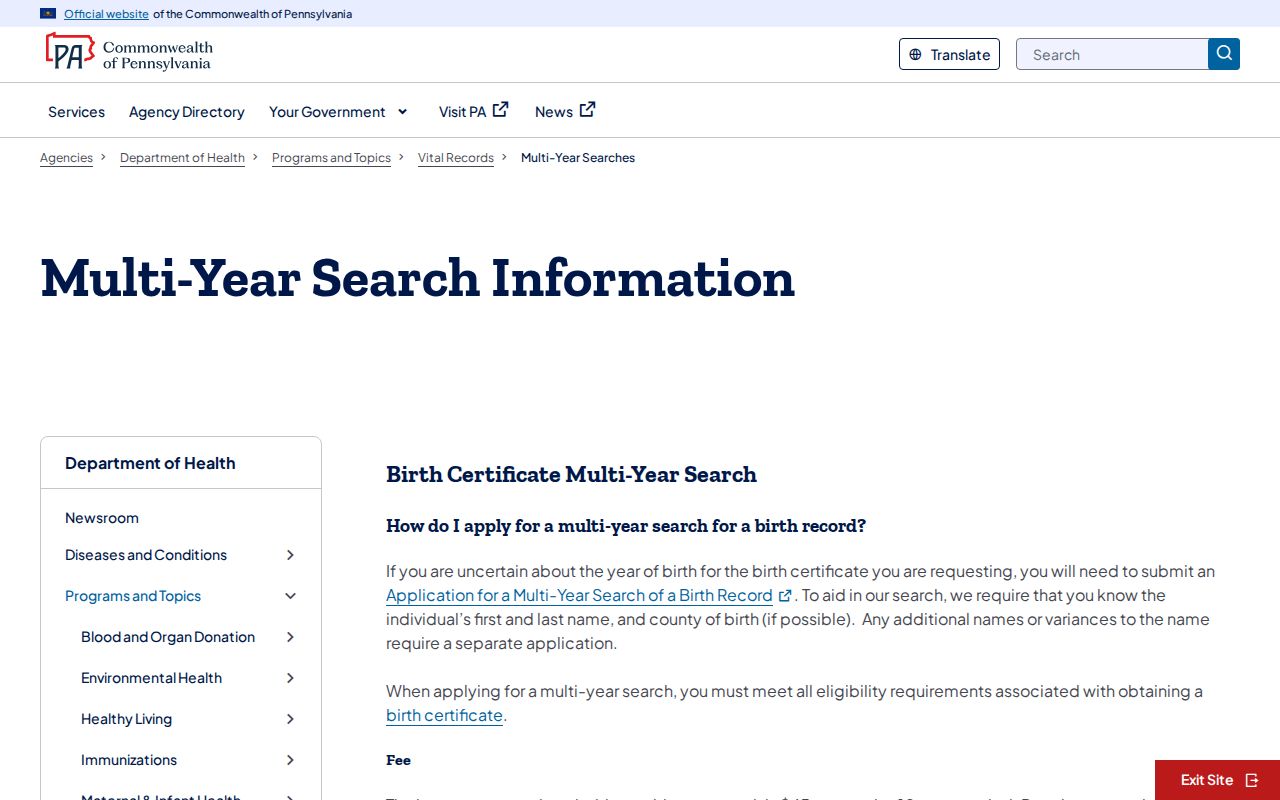The image size is (1280, 800).
Task: Go to Programs and Topics breadcrumb
Action: [x=331, y=158]
